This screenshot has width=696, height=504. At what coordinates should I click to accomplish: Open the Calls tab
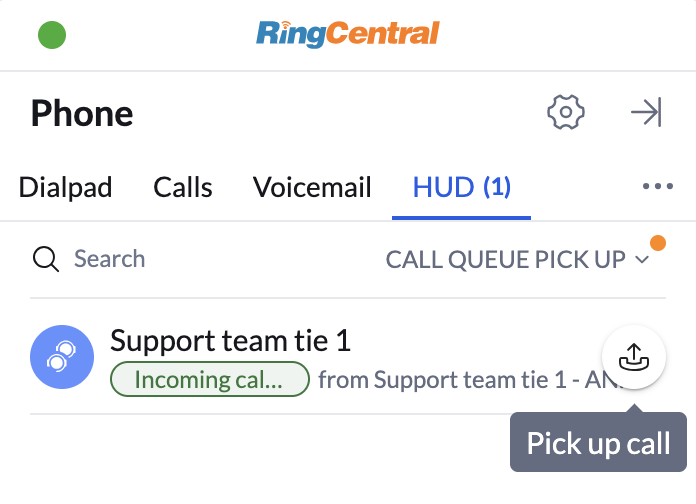pyautogui.click(x=183, y=187)
